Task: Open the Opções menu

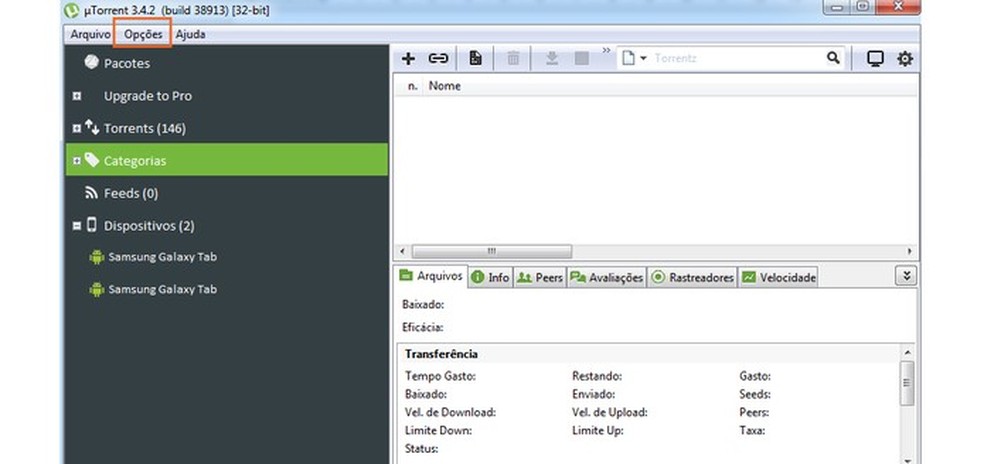Action: coord(143,35)
